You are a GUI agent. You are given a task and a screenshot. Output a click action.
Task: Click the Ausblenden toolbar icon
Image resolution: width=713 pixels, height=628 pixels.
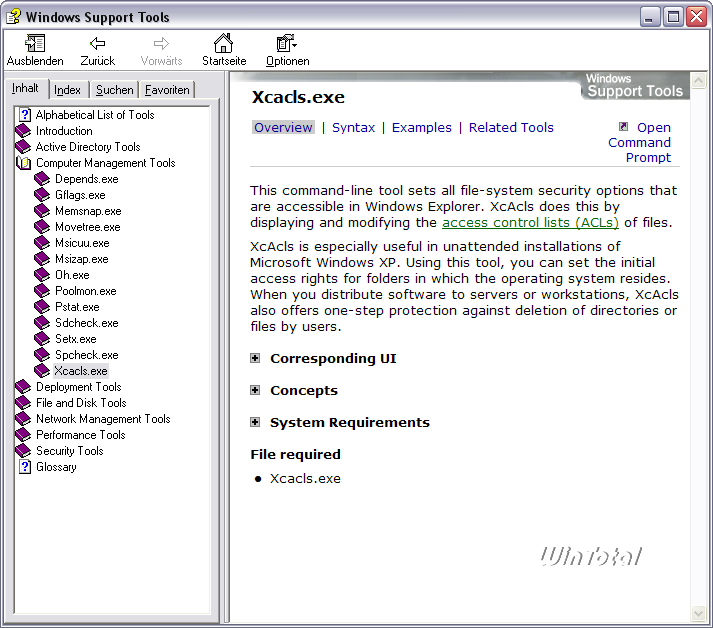click(x=35, y=43)
